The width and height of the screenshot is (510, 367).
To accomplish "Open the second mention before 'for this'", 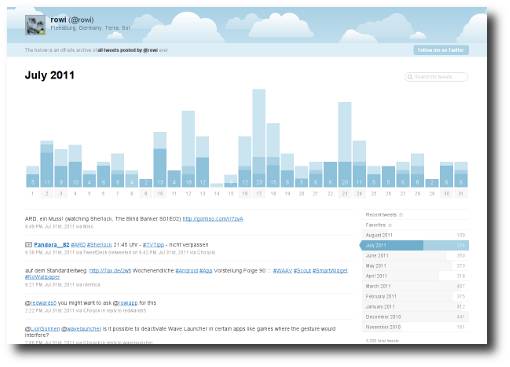I will coord(125,303).
